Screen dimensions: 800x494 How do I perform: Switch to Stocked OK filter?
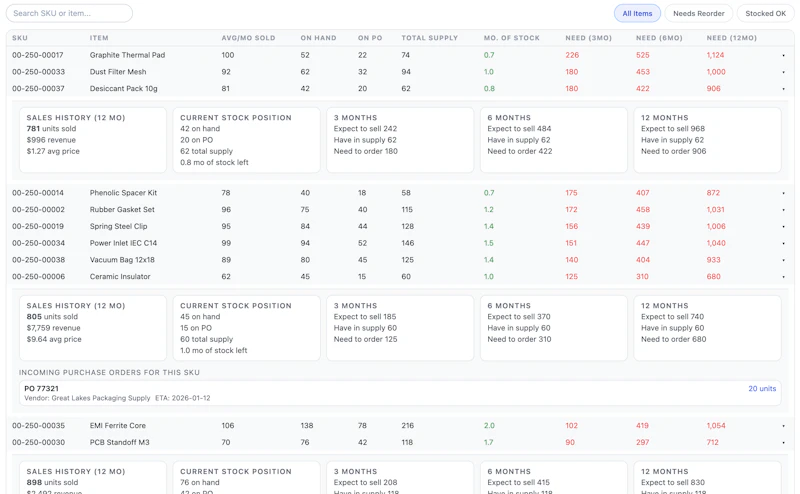[x=765, y=13]
